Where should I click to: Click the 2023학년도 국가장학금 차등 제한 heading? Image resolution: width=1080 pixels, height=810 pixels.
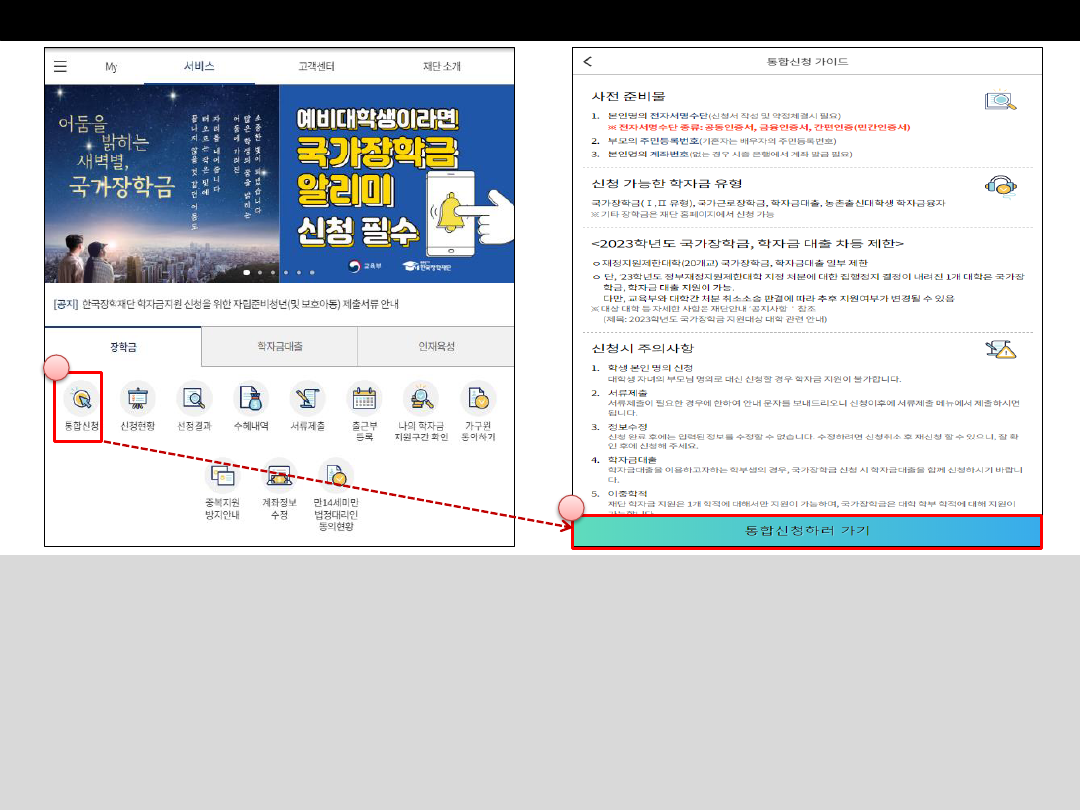point(747,243)
